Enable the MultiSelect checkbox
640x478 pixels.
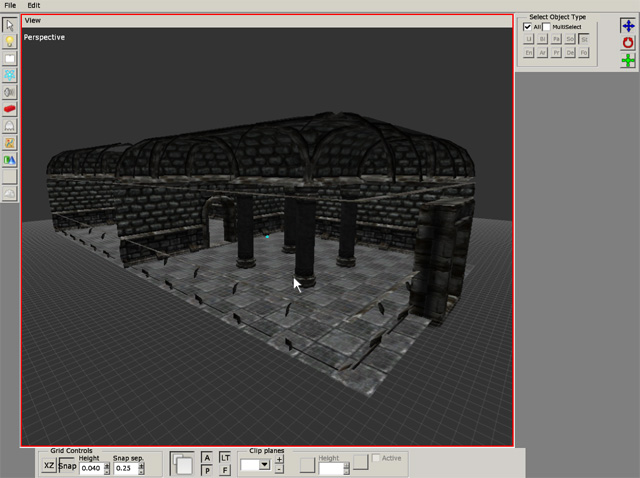point(547,27)
